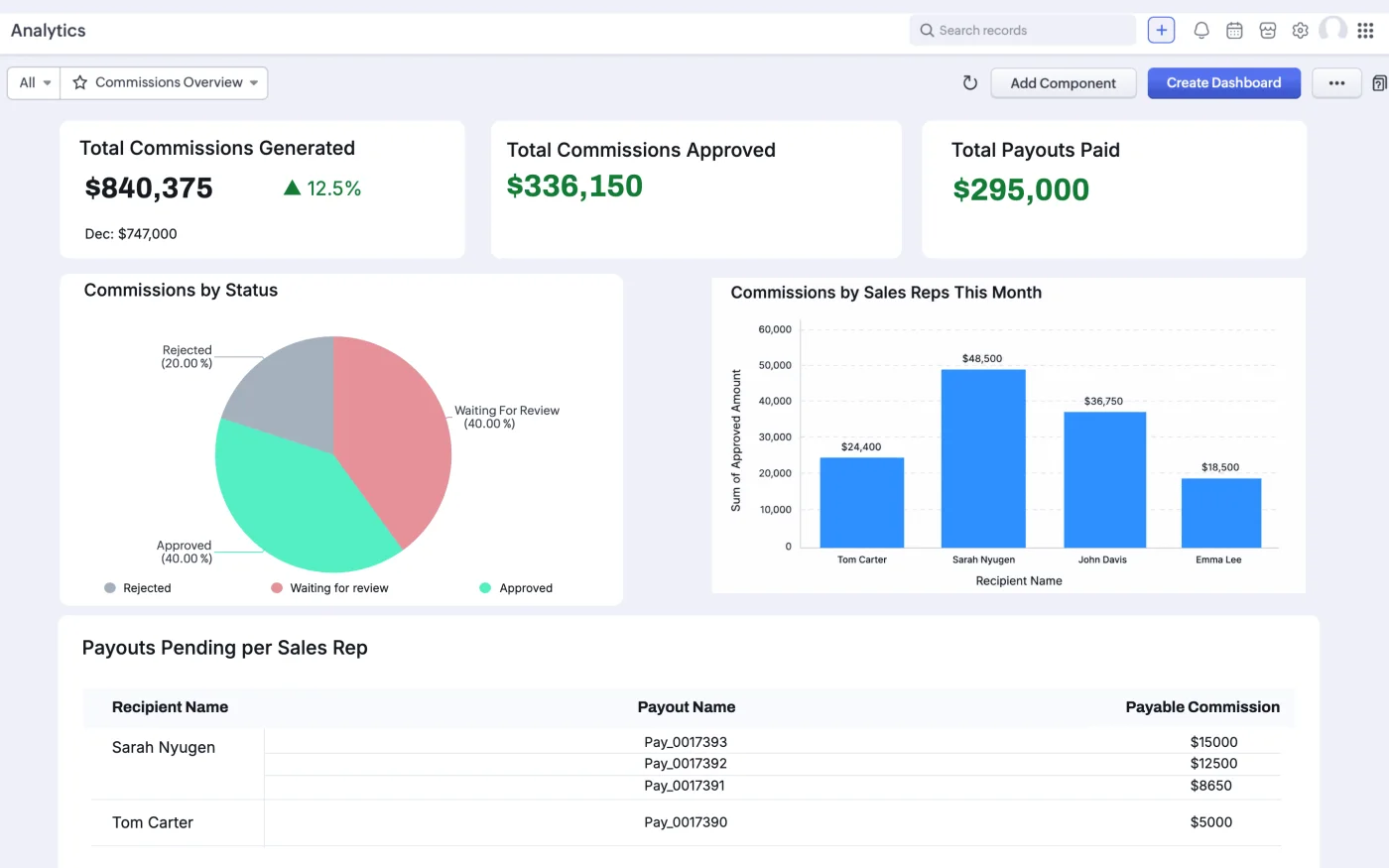This screenshot has width=1389, height=868.
Task: Click the user profile avatar
Action: [1333, 30]
